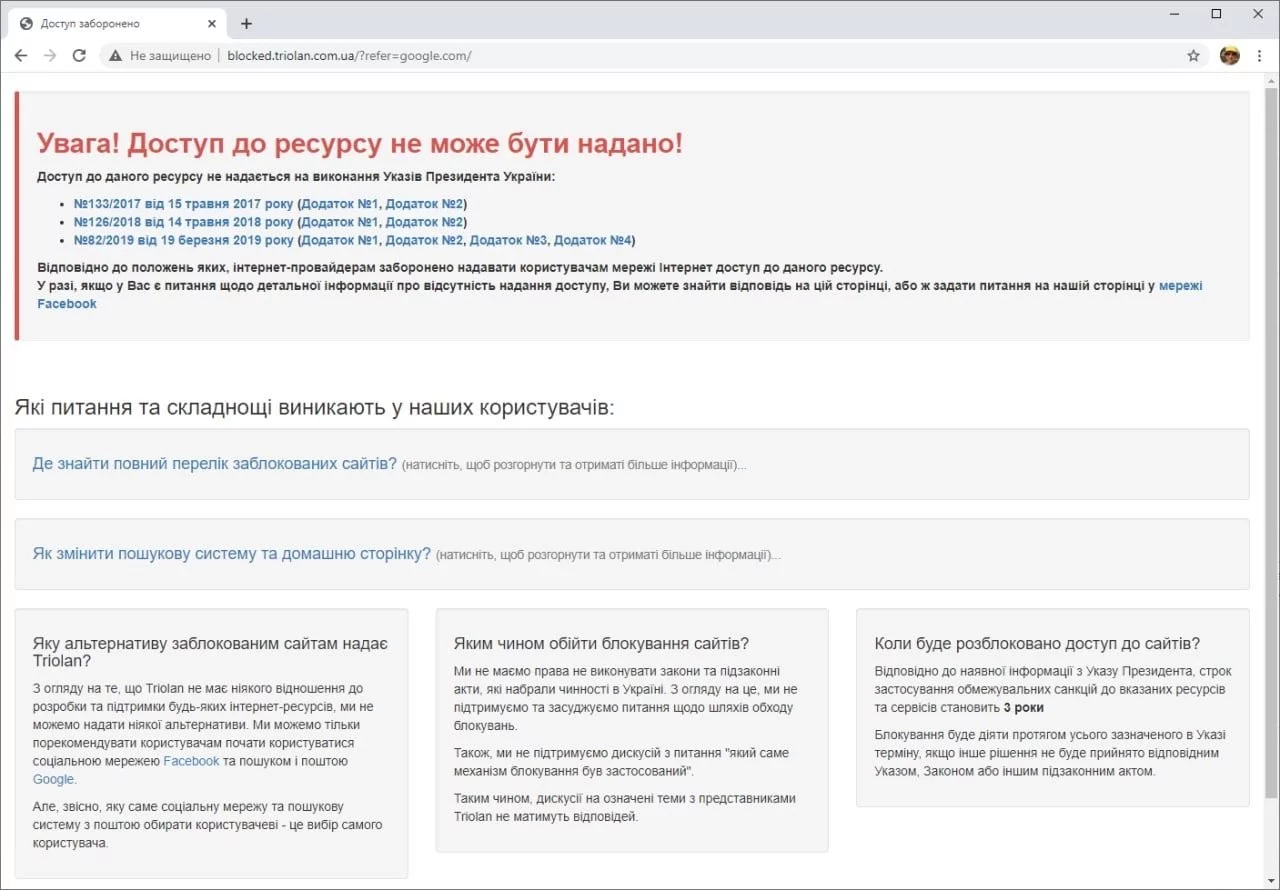Minimize the Chrome window
The image size is (1280, 890).
click(1173, 14)
